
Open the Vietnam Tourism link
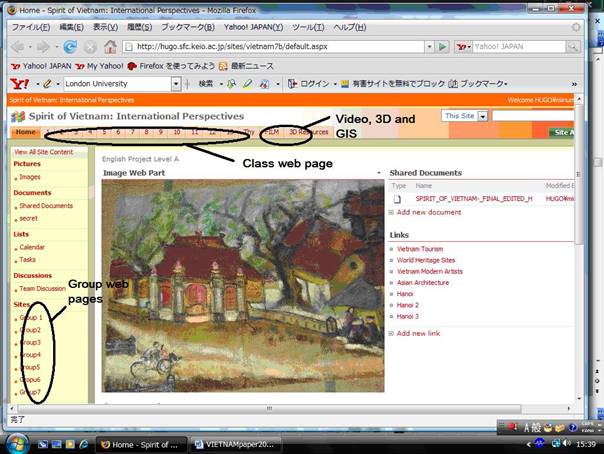pyautogui.click(x=420, y=249)
